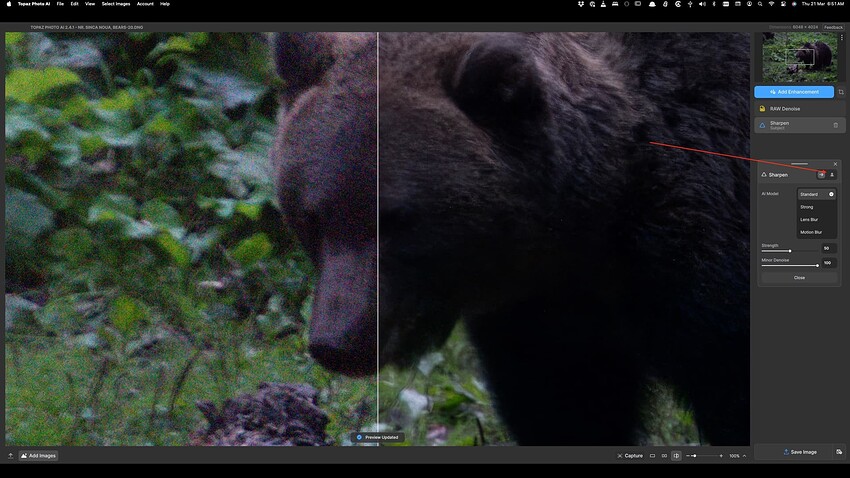The image size is (850, 478).
Task: Switch to side-by-side view layout
Action: 664,456
